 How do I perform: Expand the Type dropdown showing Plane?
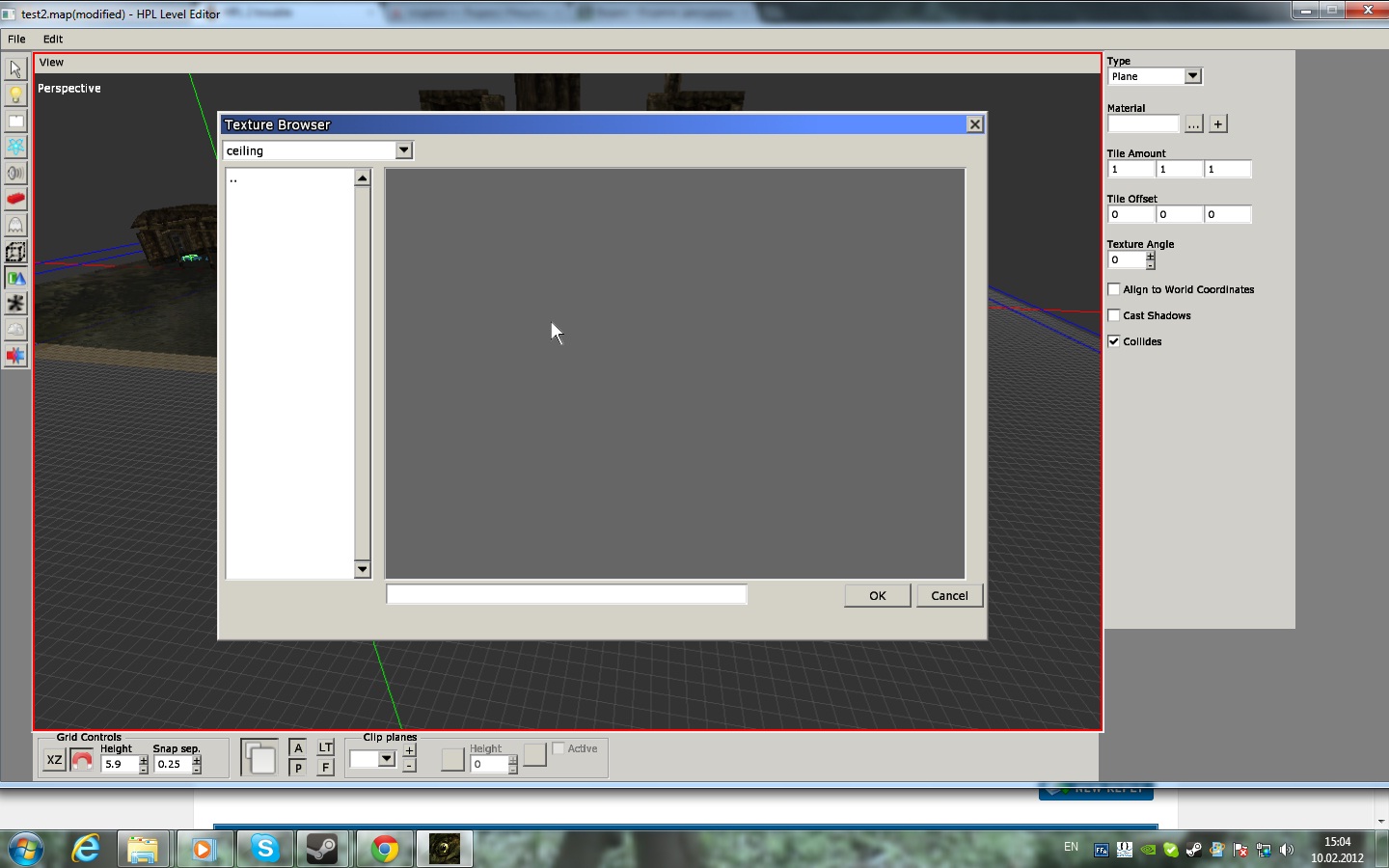pyautogui.click(x=1192, y=76)
